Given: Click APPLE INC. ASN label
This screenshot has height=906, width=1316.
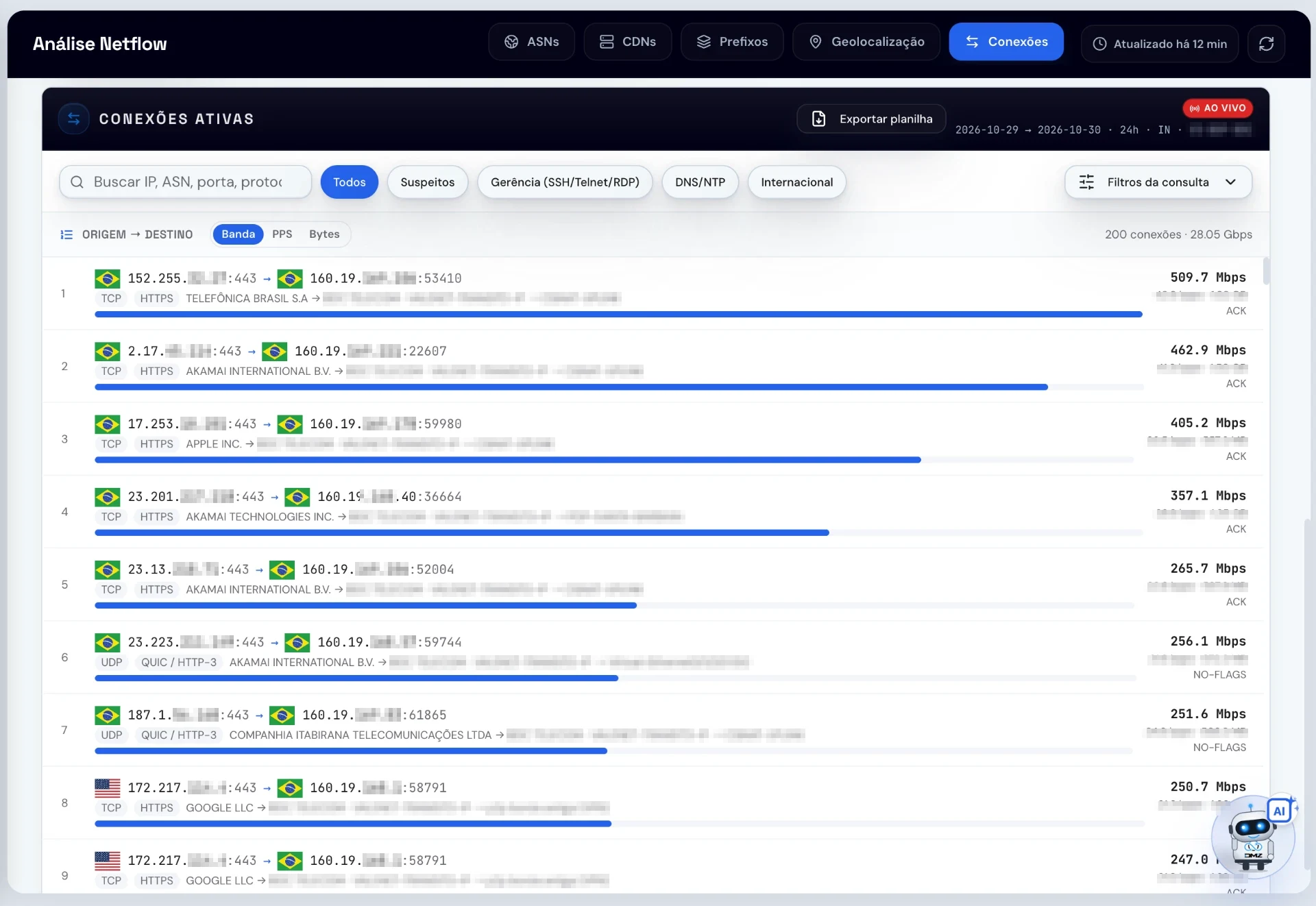Looking at the screenshot, I should 213,444.
